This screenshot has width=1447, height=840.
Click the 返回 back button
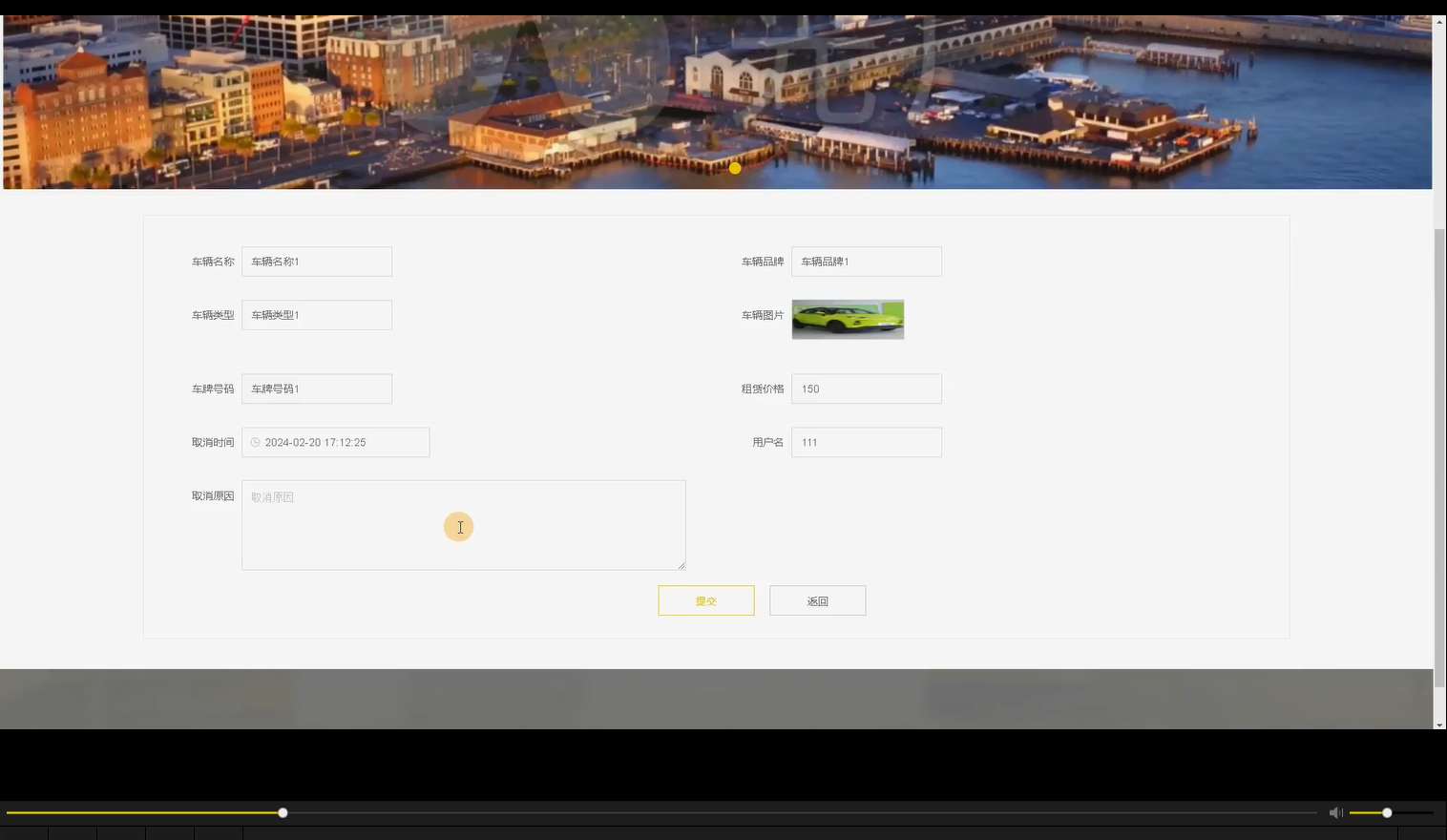click(x=818, y=600)
